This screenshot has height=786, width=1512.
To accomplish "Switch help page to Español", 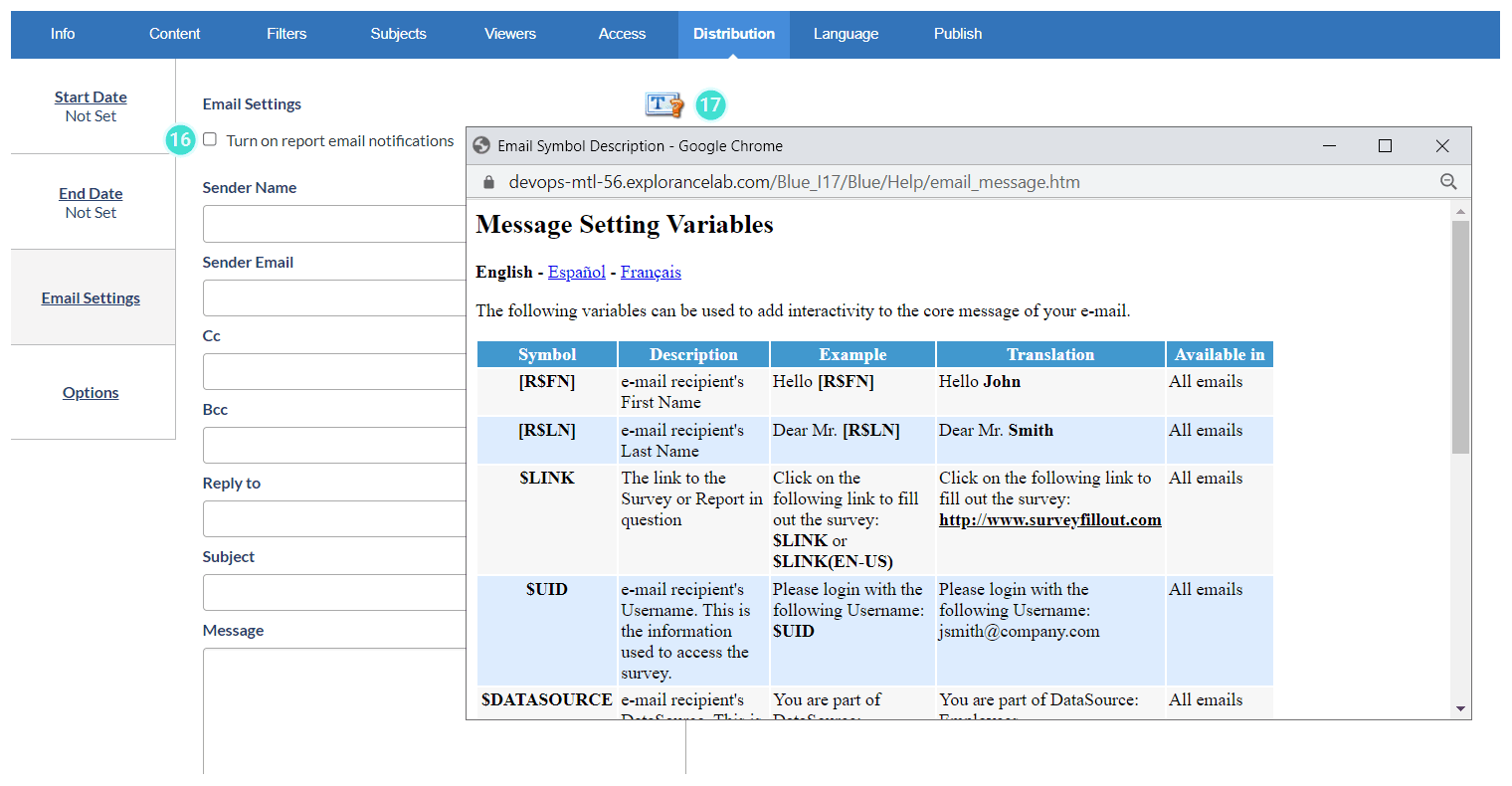I will [x=576, y=272].
